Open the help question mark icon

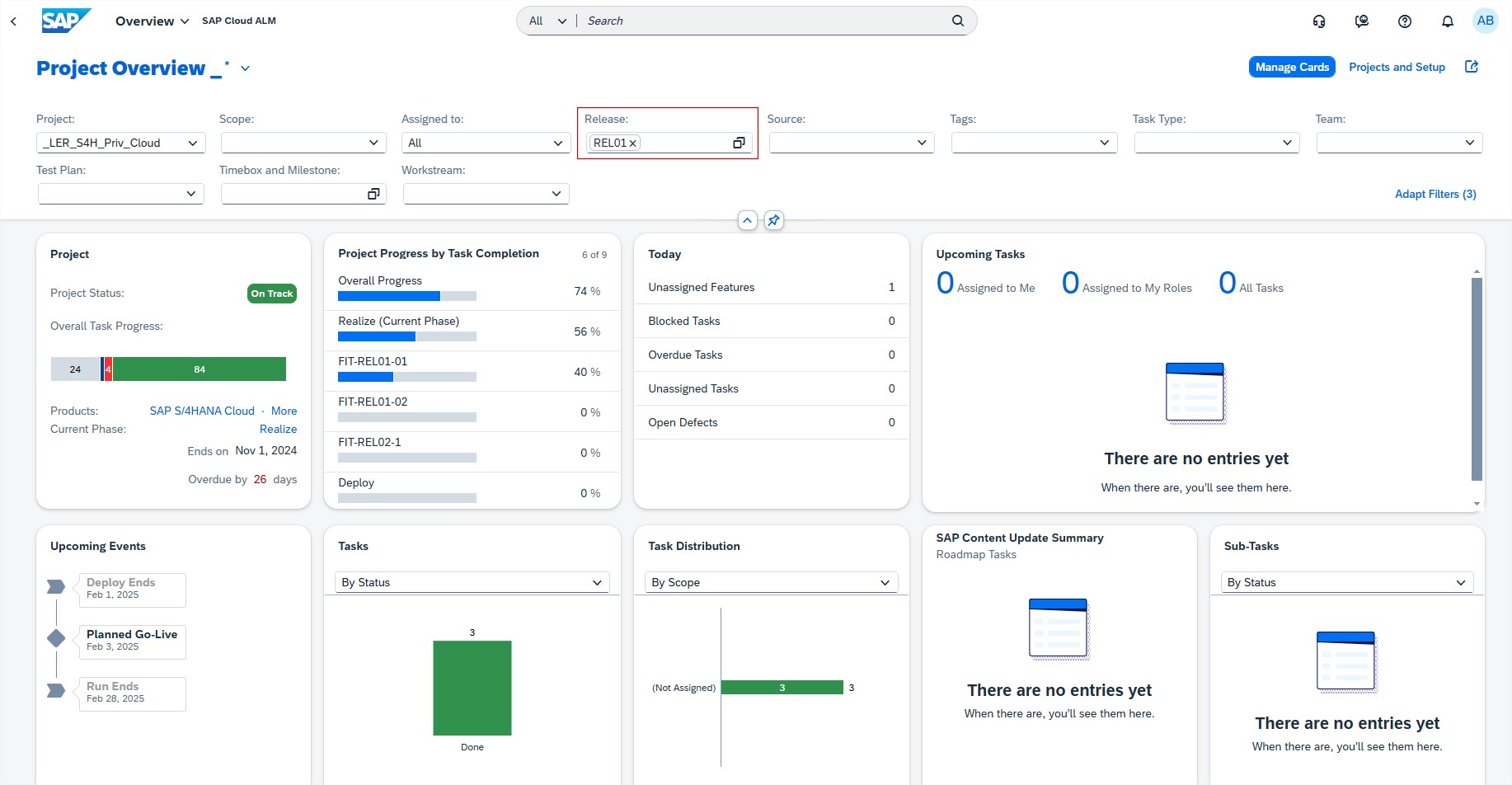[1404, 21]
